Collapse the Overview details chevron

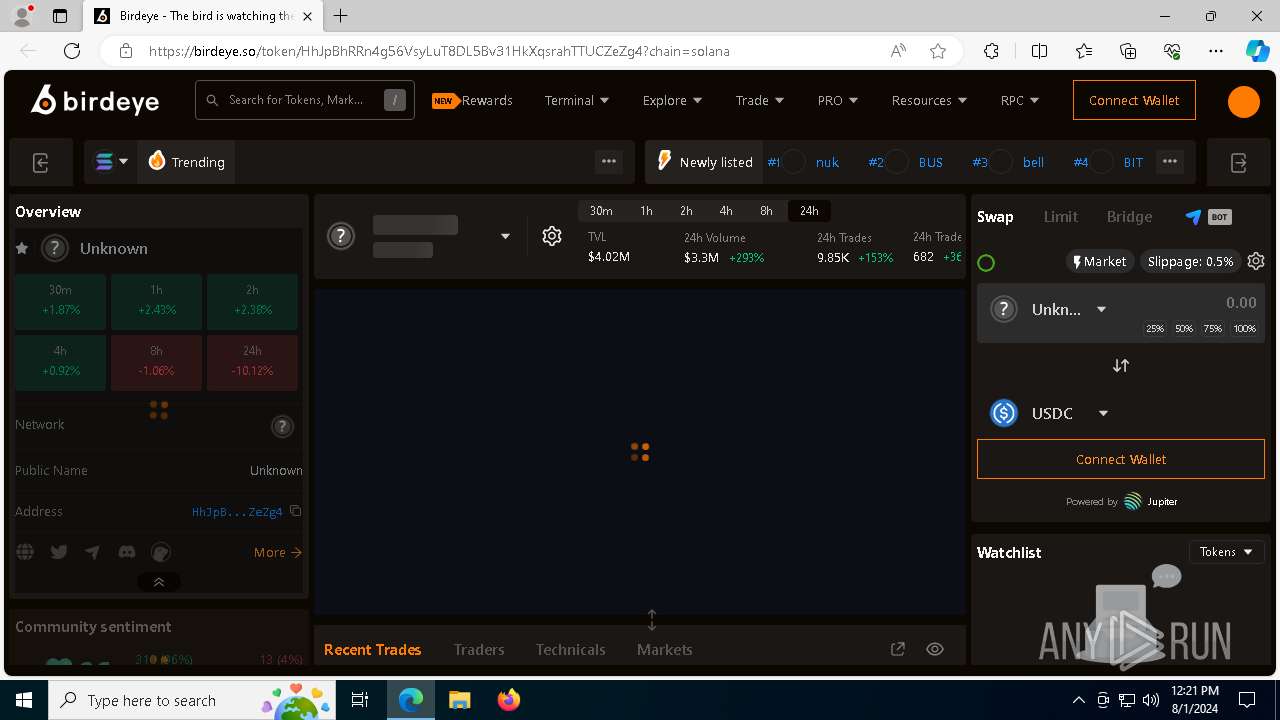(159, 582)
